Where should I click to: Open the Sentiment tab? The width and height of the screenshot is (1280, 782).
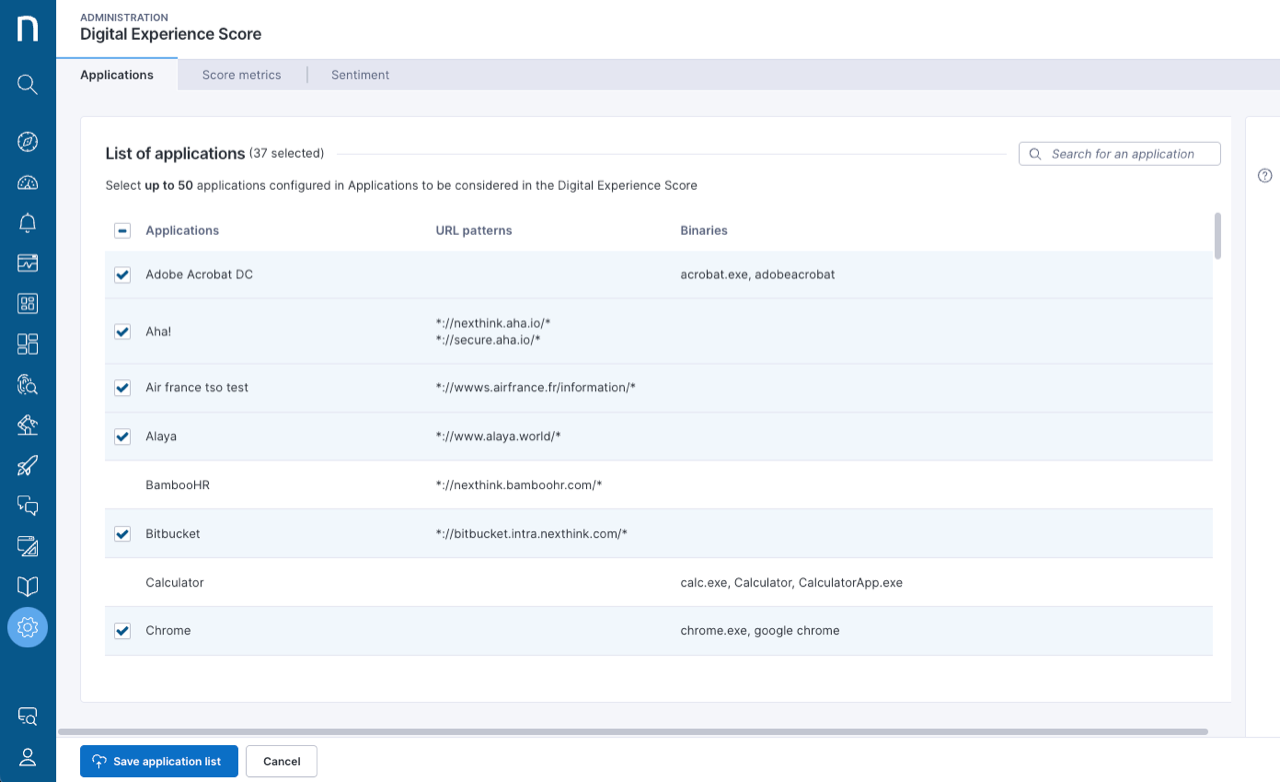pos(360,75)
